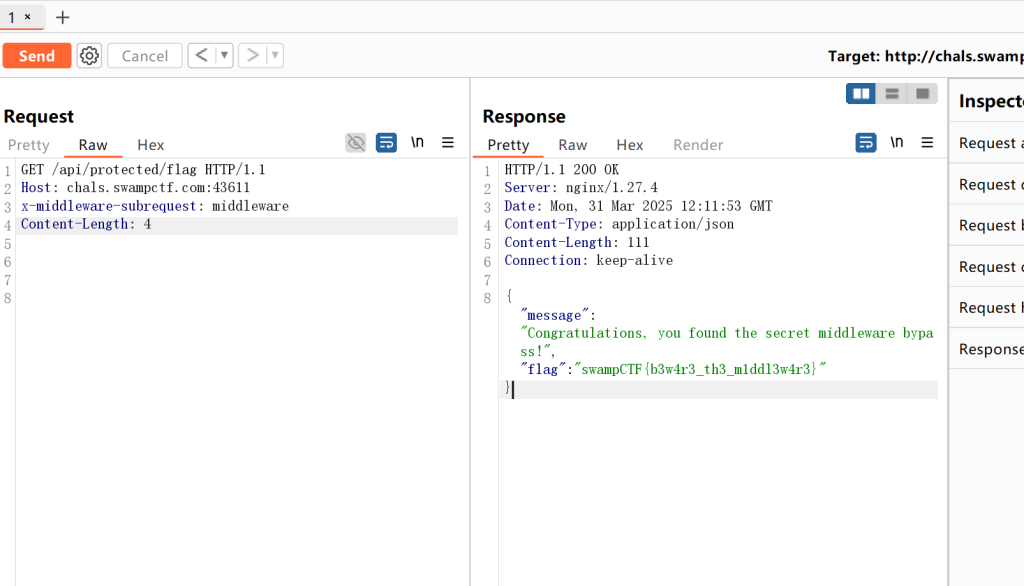
Task: Select top-bottom stacked layout
Action: (x=891, y=94)
